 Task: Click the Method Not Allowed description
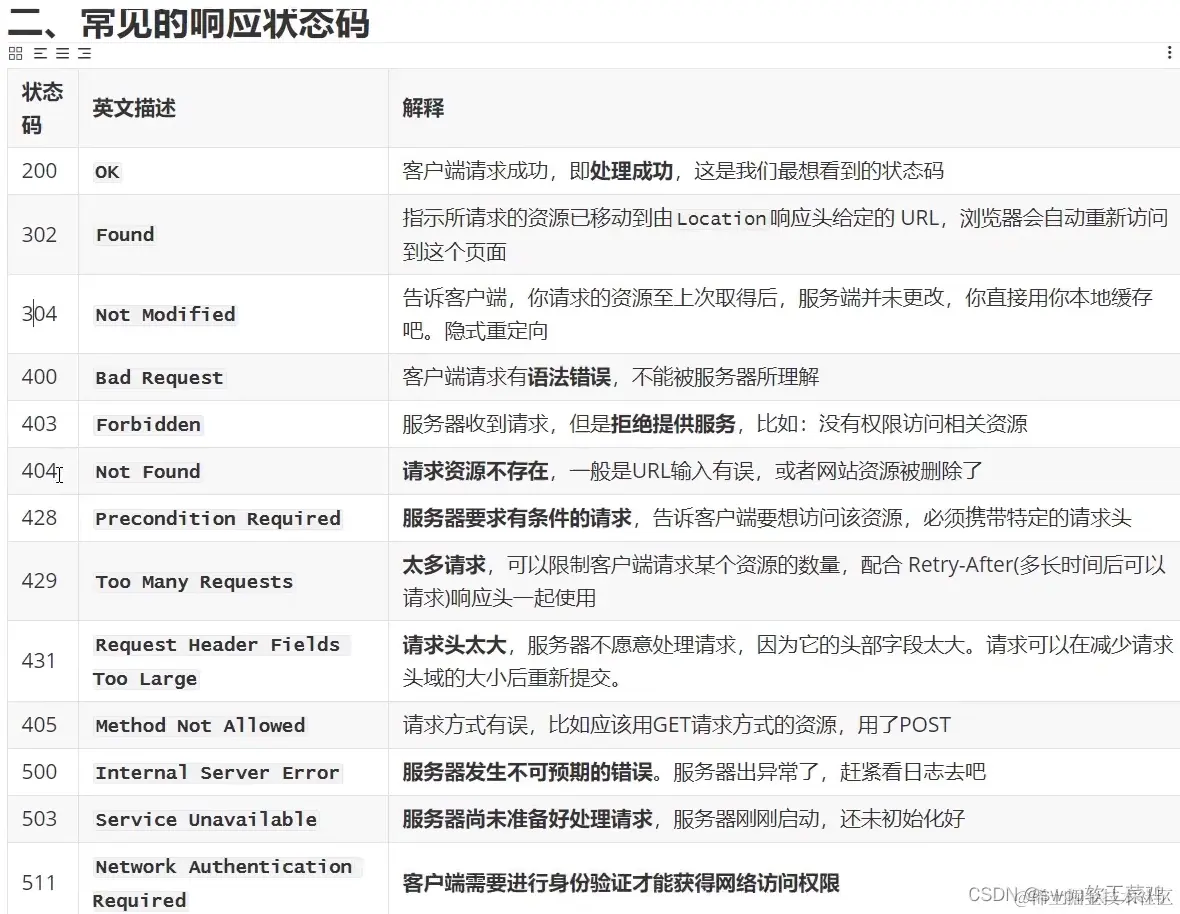199,725
